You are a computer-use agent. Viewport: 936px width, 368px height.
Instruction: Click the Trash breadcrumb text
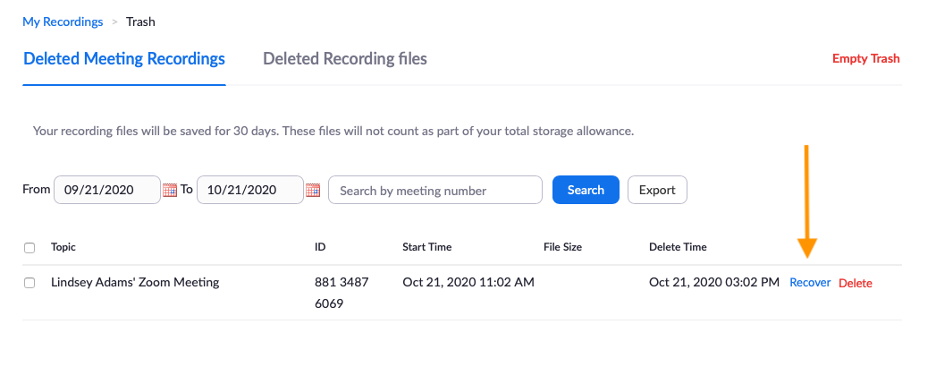pyautogui.click(x=140, y=22)
